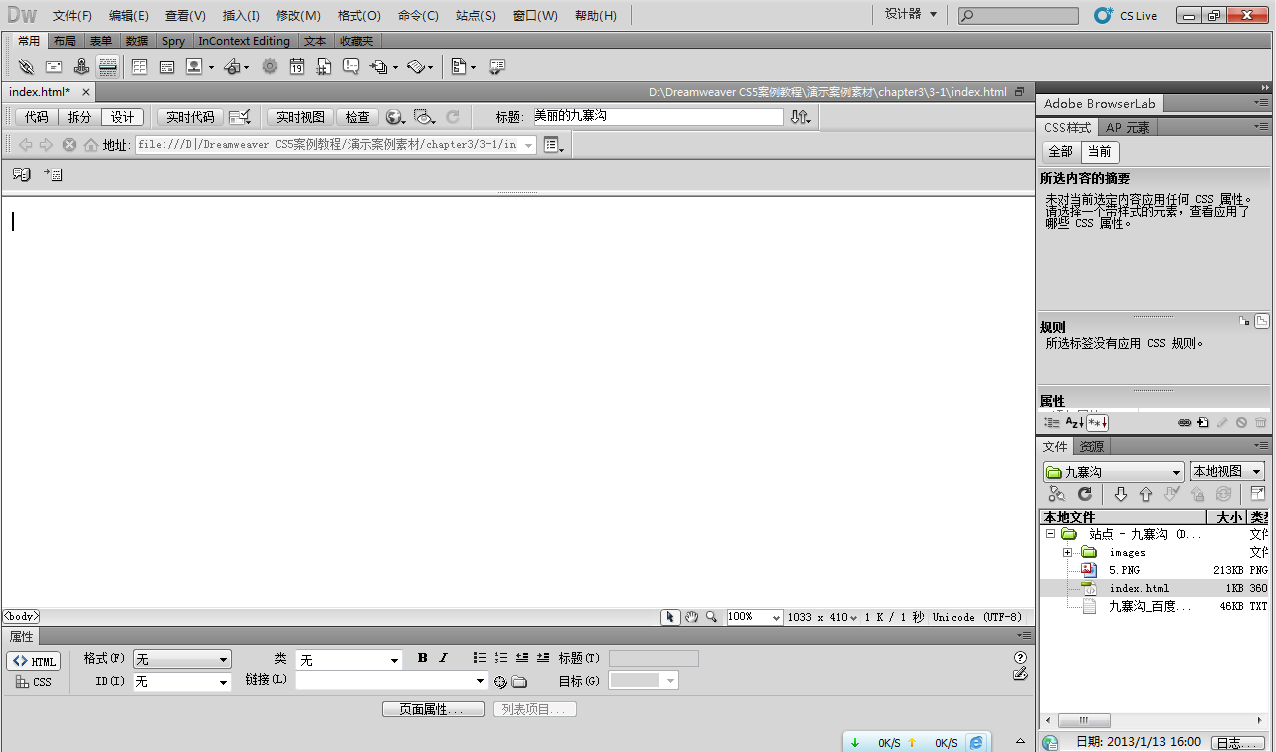
Task: Refresh the Files panel
Action: (1084, 494)
